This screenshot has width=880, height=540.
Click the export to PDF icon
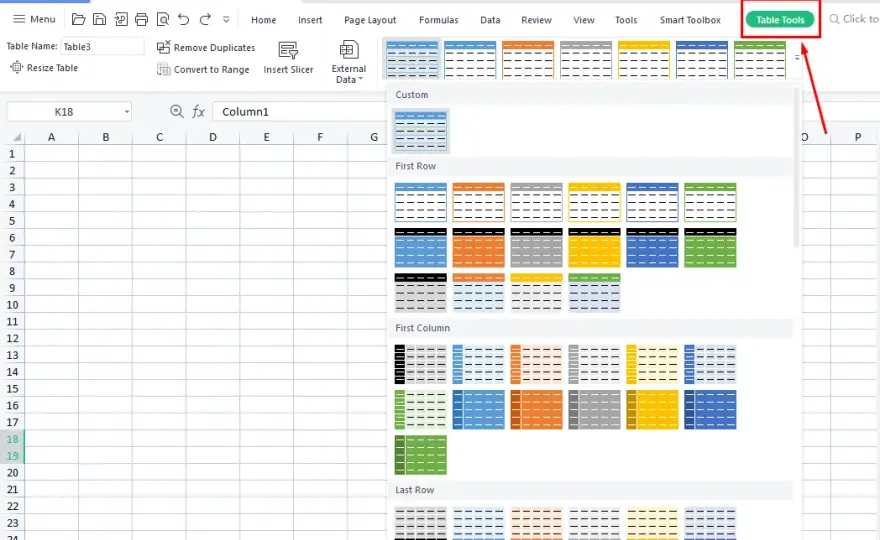click(x=121, y=20)
